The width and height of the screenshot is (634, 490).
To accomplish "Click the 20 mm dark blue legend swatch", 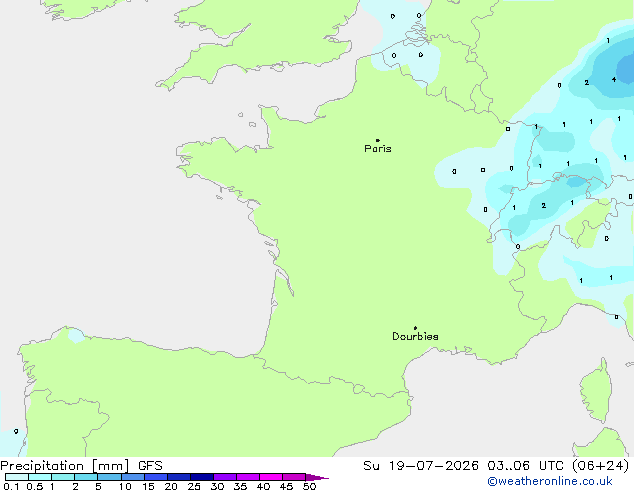I will pos(179,477).
